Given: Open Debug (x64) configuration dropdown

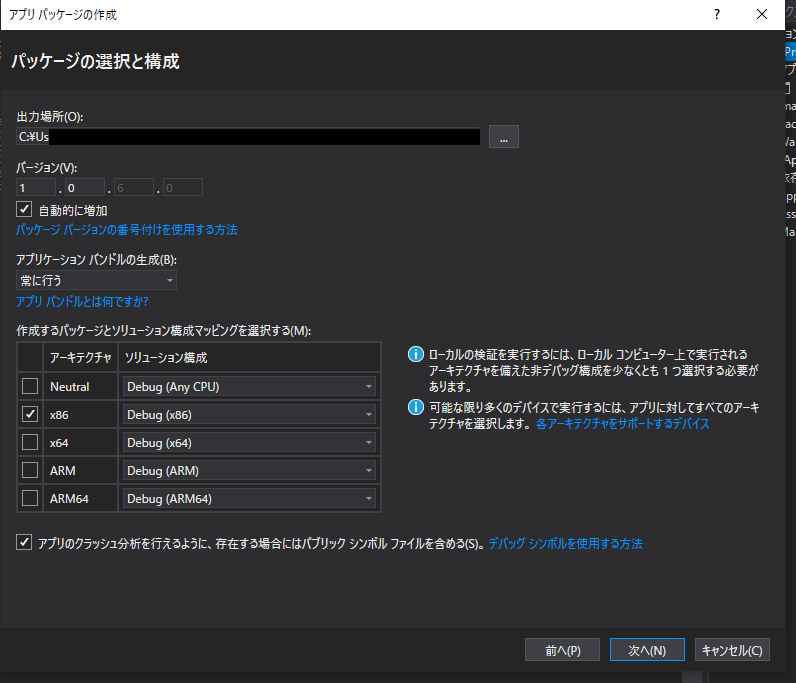Looking at the screenshot, I should point(249,442).
